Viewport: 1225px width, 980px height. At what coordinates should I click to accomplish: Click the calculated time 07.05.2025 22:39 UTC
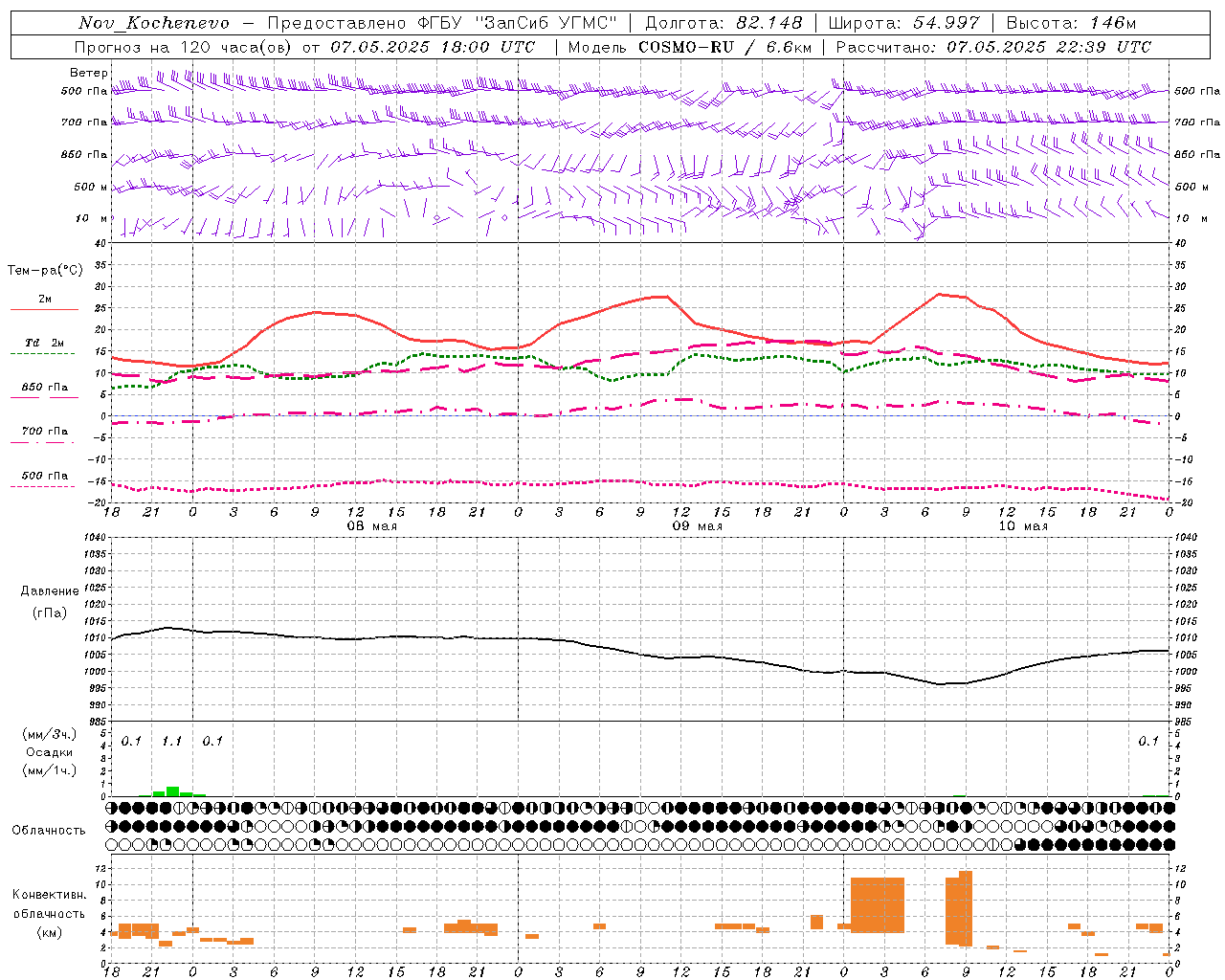point(1049,47)
